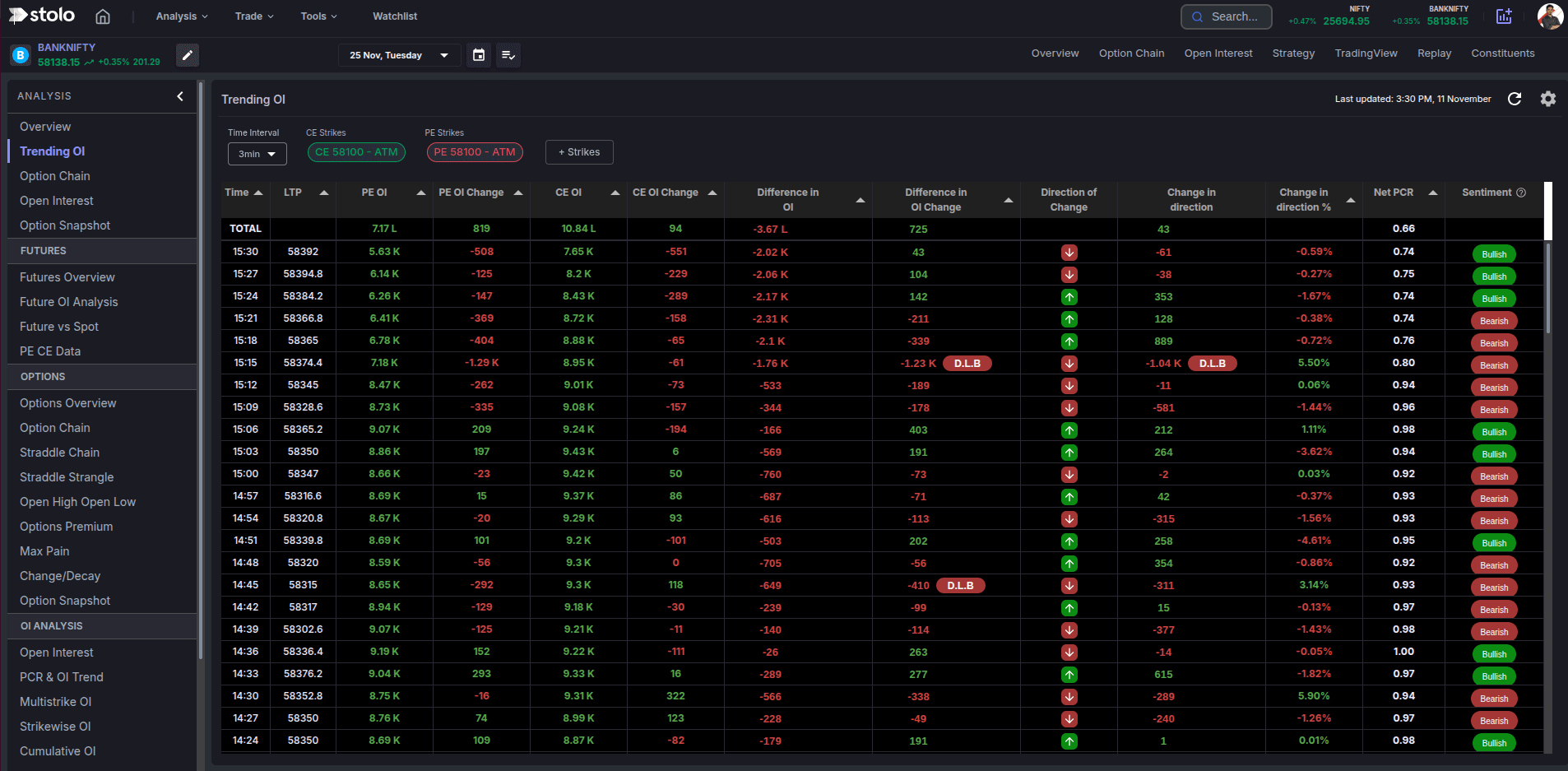
Task: Collapse the Analysis sidebar panel
Action: pyautogui.click(x=180, y=96)
